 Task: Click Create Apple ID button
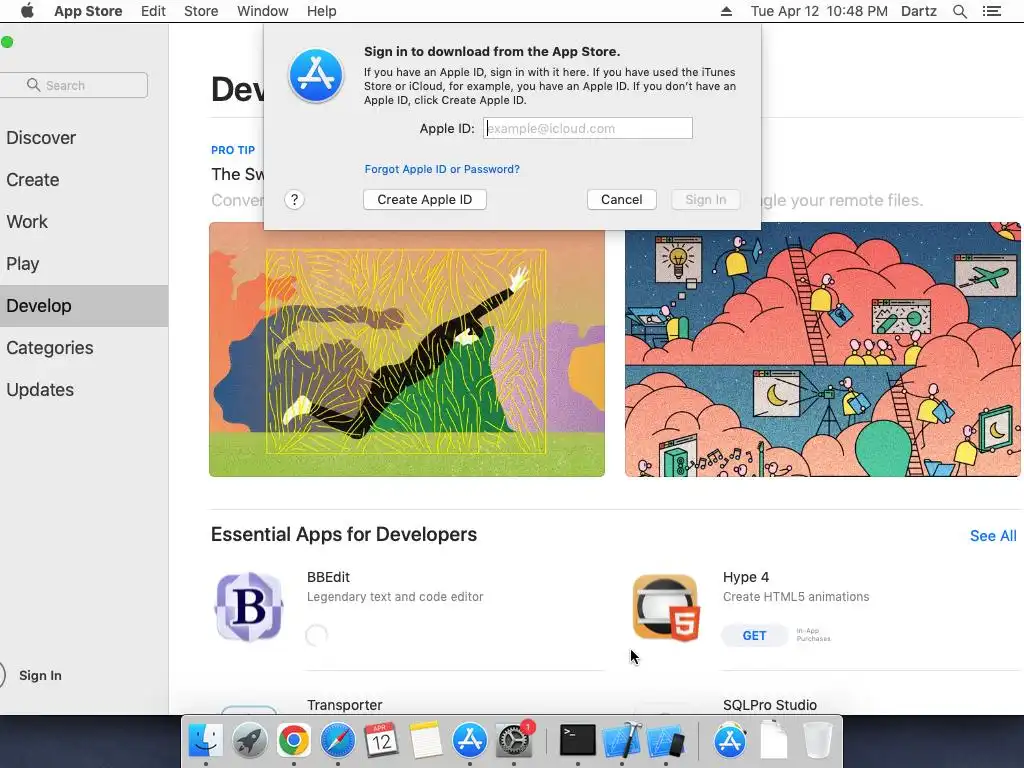click(424, 200)
